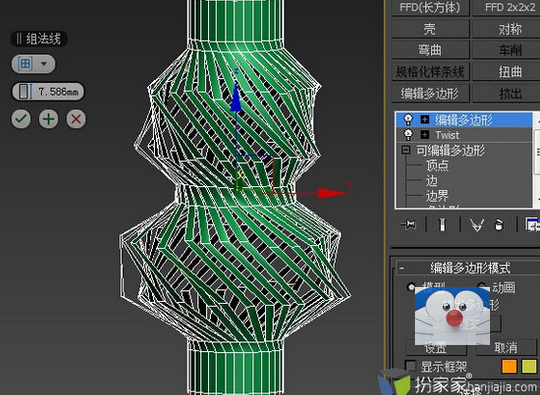Image resolution: width=540 pixels, height=395 pixels.
Task: Click remove modifier trash icon
Action: pos(499,225)
